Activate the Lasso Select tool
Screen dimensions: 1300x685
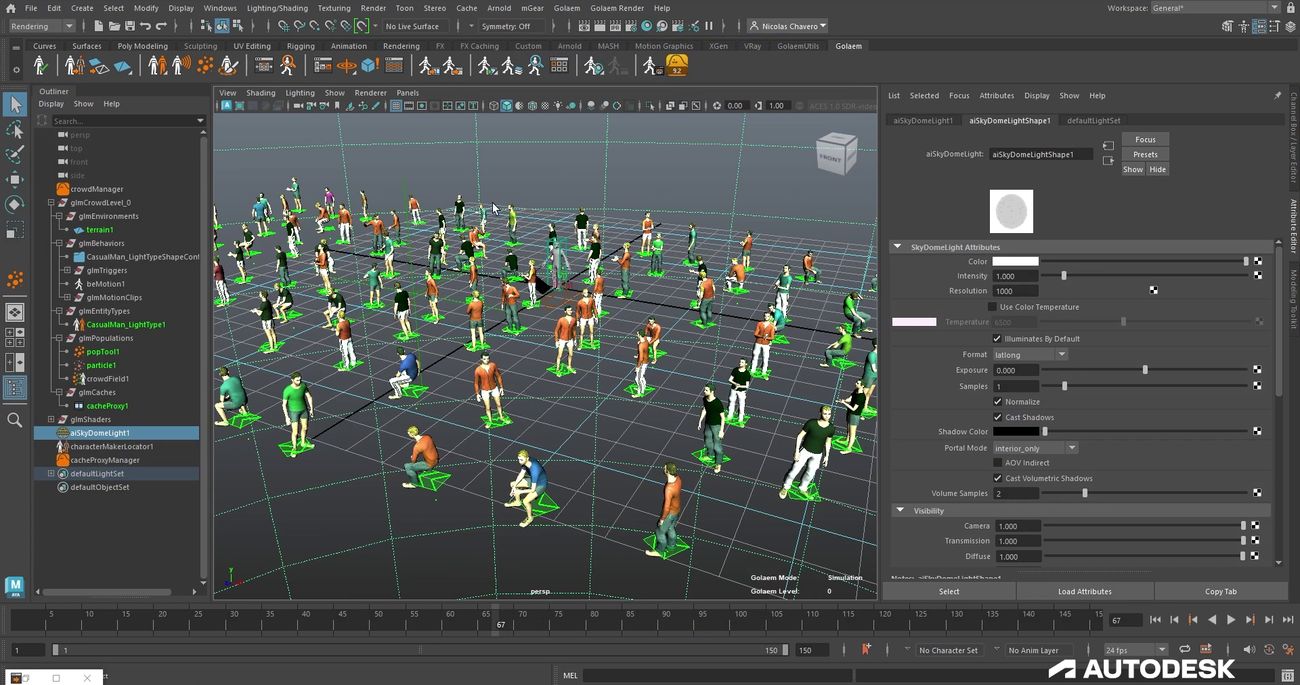(x=15, y=130)
